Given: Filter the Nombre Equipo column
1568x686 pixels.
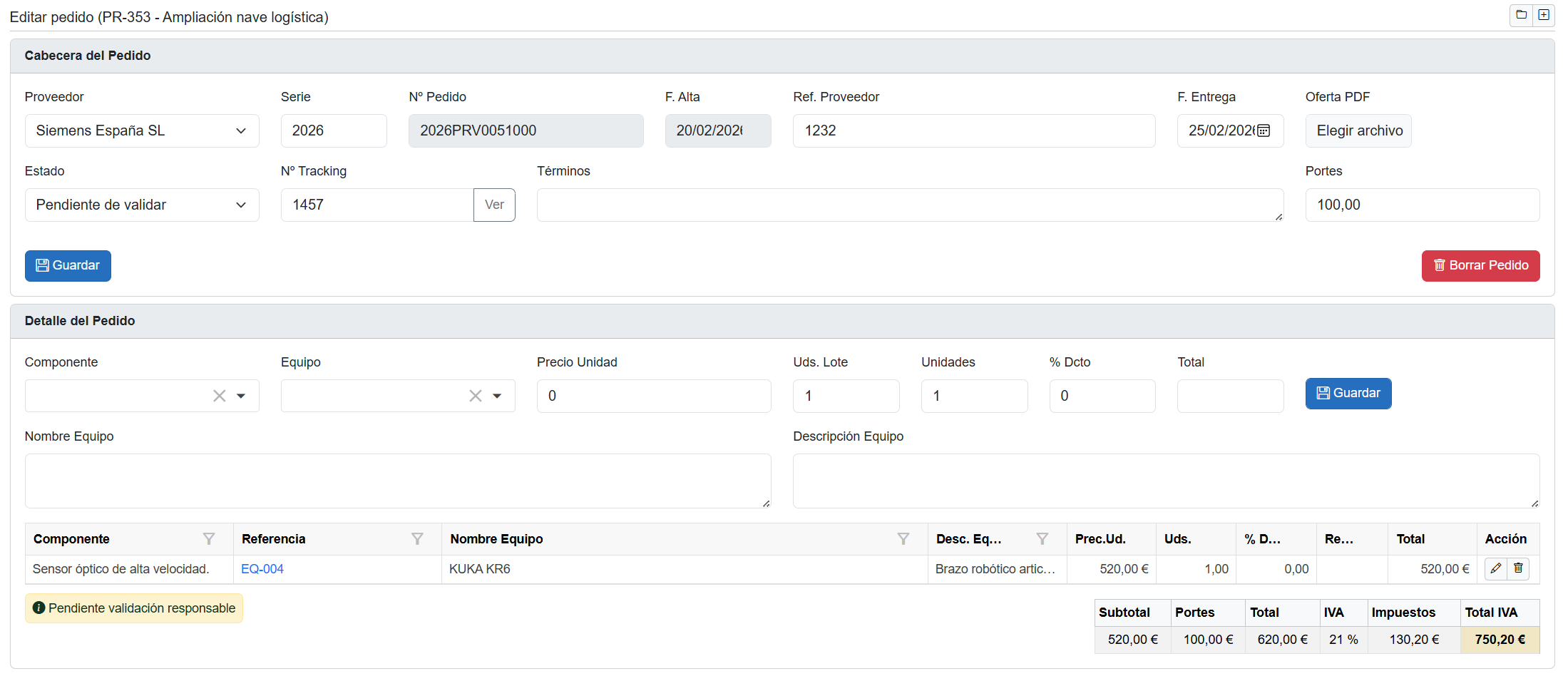Looking at the screenshot, I should click(903, 539).
